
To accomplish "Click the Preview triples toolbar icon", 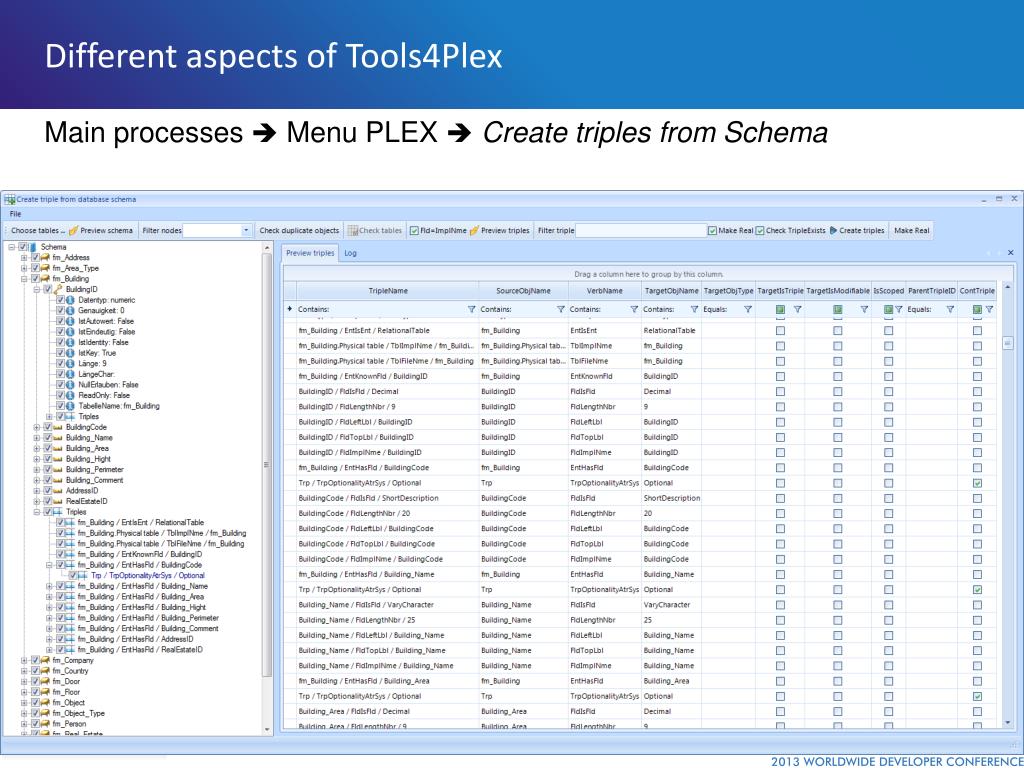I will point(474,231).
